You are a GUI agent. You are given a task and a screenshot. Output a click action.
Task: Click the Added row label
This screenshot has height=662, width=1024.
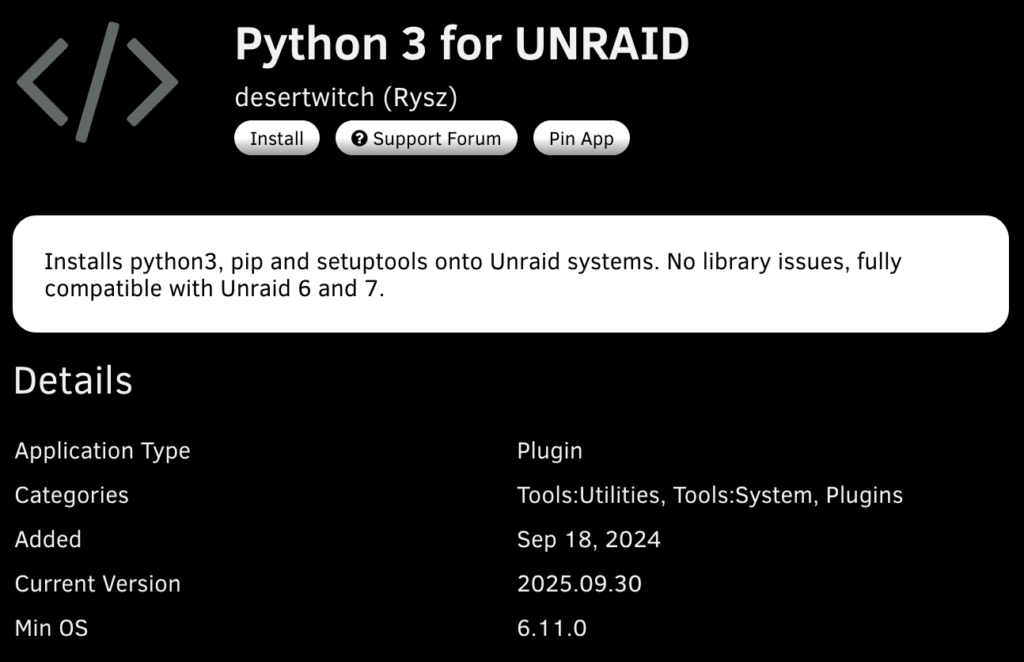click(x=47, y=539)
